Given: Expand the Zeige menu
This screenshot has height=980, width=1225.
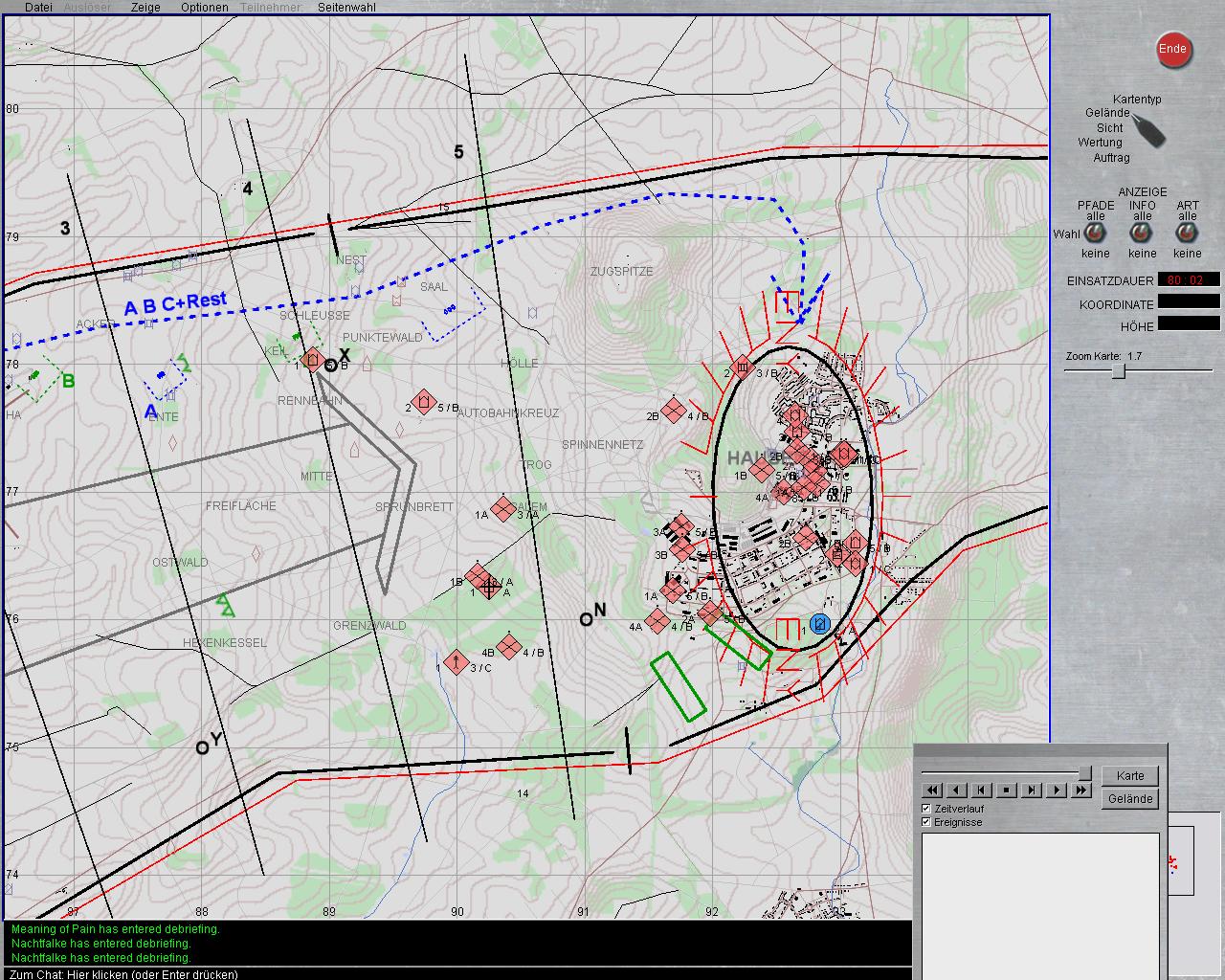Looking at the screenshot, I should coord(145,7).
